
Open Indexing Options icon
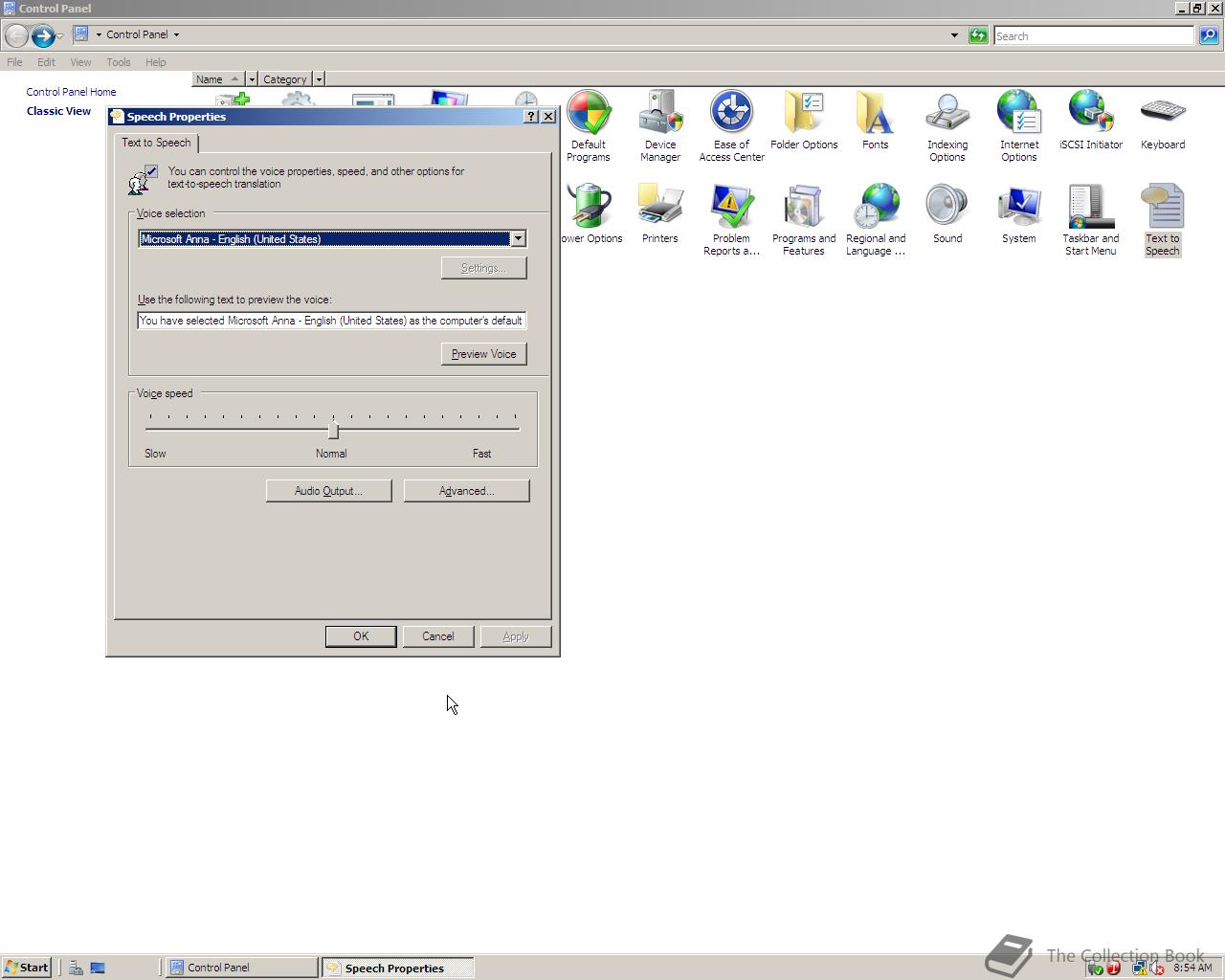[x=947, y=125]
